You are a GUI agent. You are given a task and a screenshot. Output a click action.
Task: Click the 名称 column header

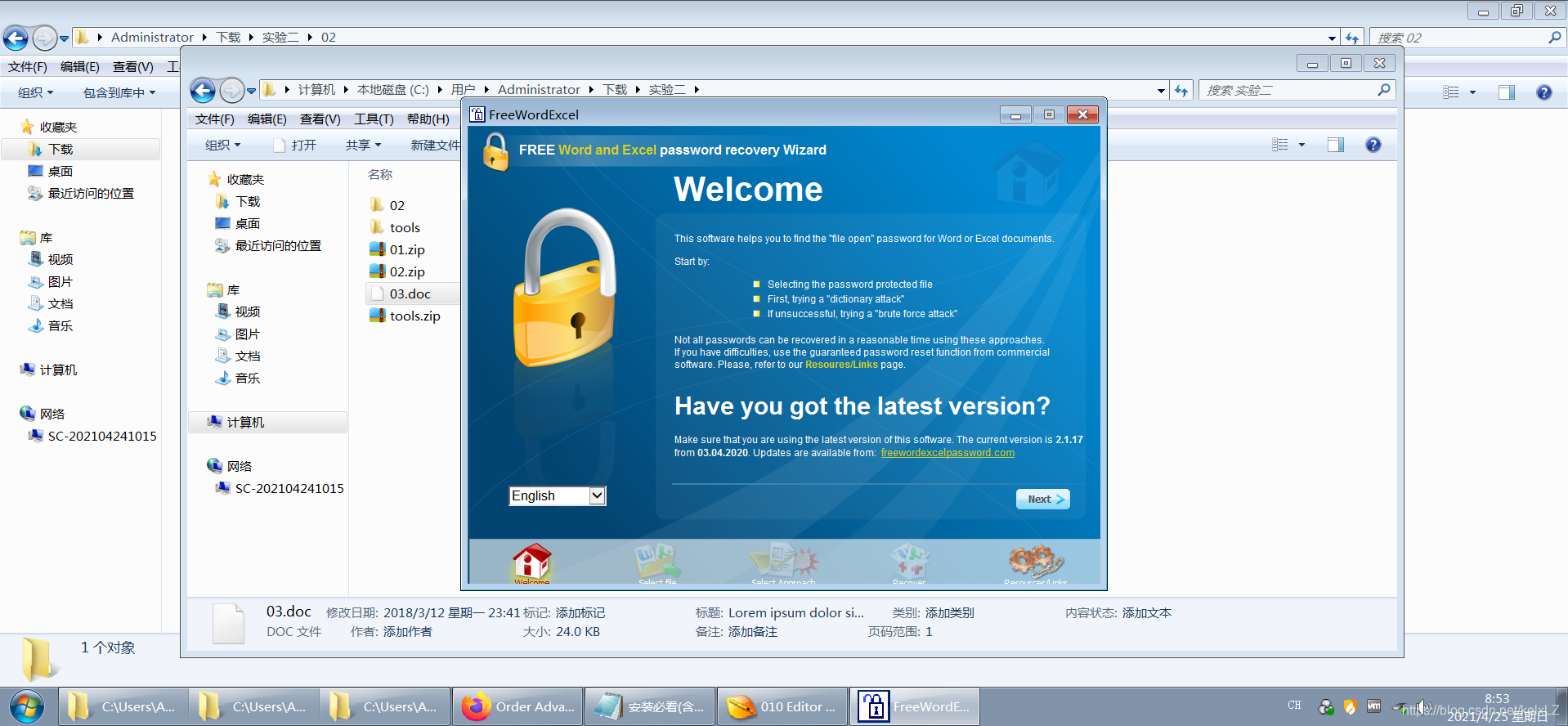tap(380, 174)
